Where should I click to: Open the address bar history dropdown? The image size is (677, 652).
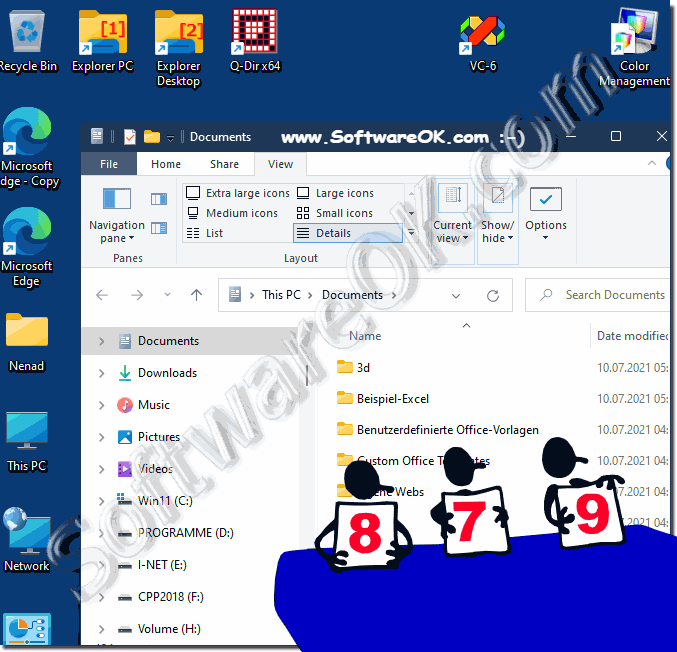click(x=456, y=296)
